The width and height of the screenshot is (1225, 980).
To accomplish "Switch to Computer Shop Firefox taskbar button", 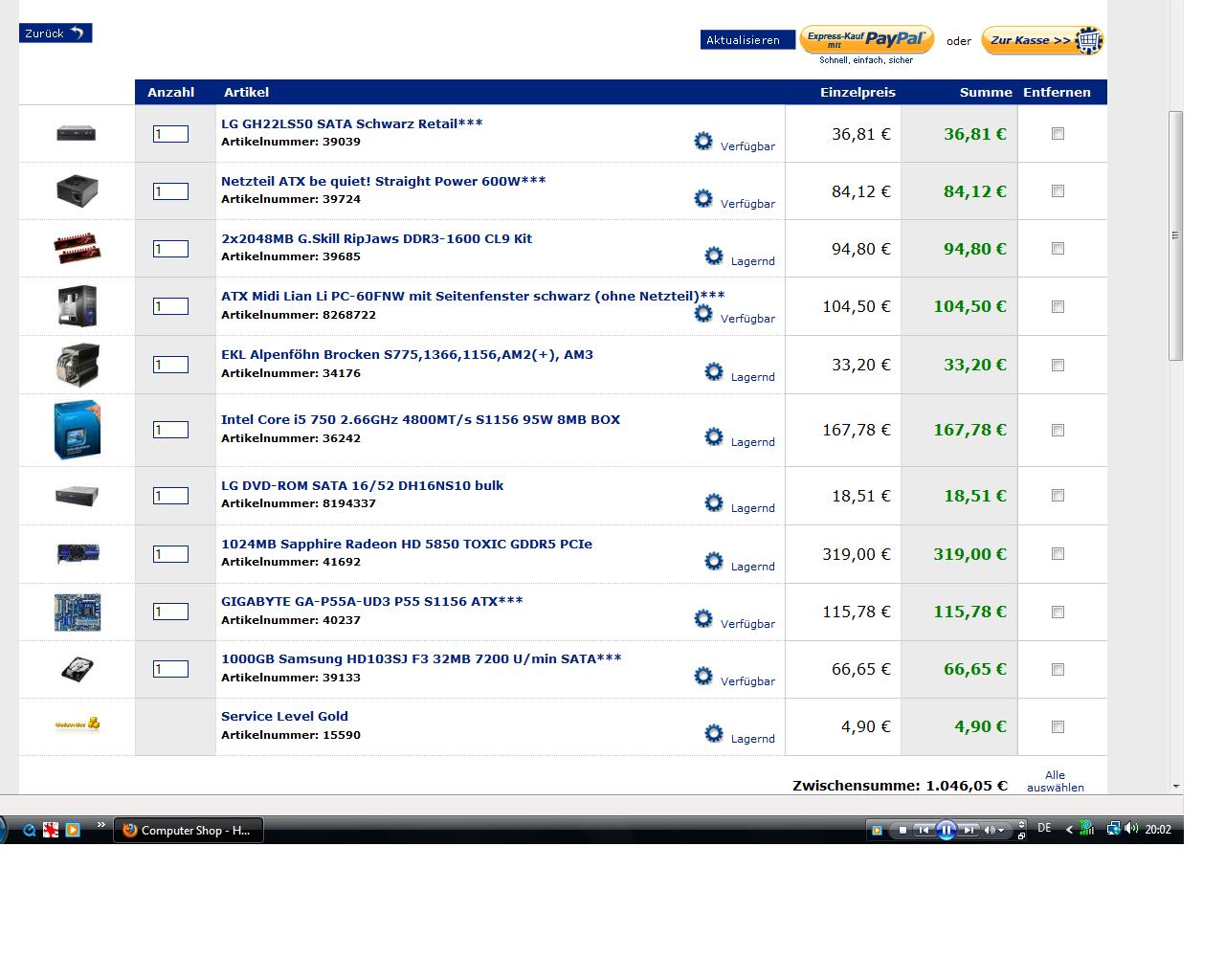I will pos(189,830).
